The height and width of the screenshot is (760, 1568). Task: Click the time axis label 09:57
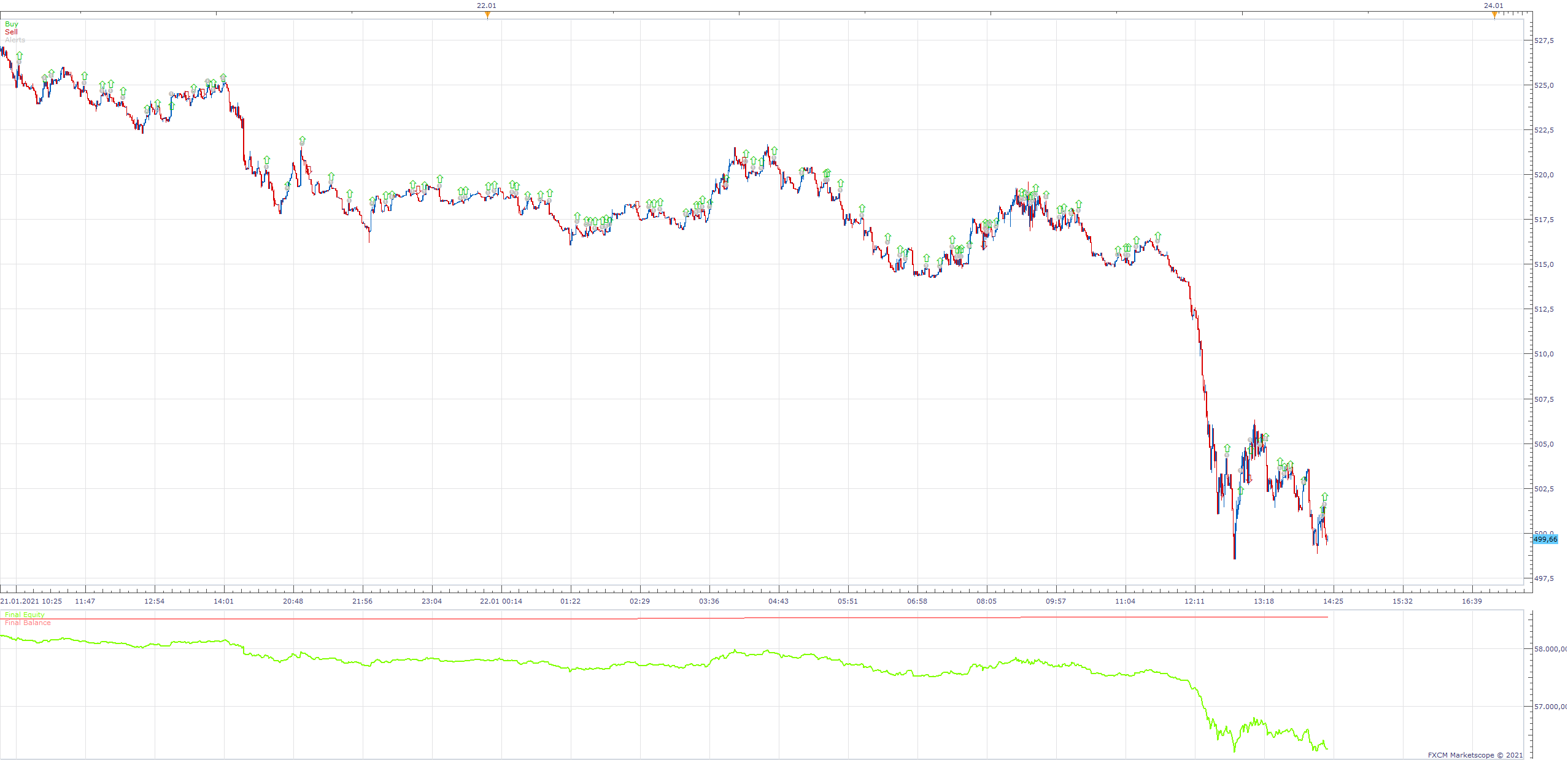(1056, 601)
